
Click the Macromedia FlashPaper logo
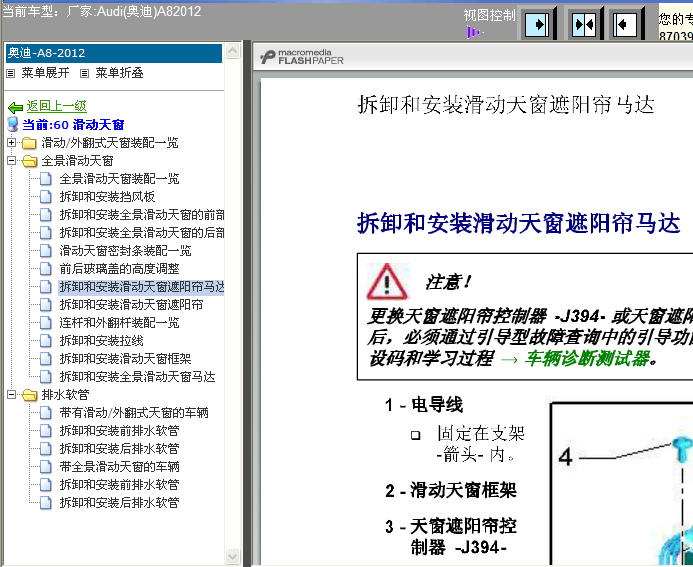(x=302, y=57)
